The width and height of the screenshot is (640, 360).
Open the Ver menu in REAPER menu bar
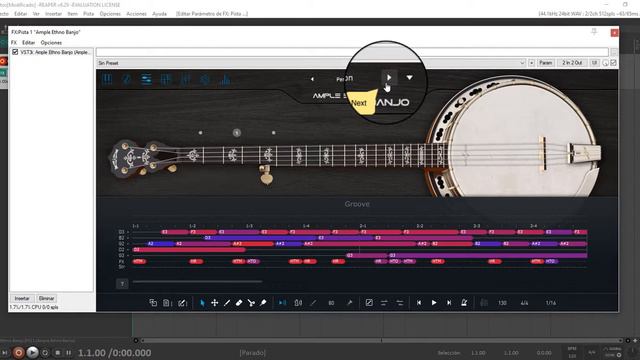point(36,14)
